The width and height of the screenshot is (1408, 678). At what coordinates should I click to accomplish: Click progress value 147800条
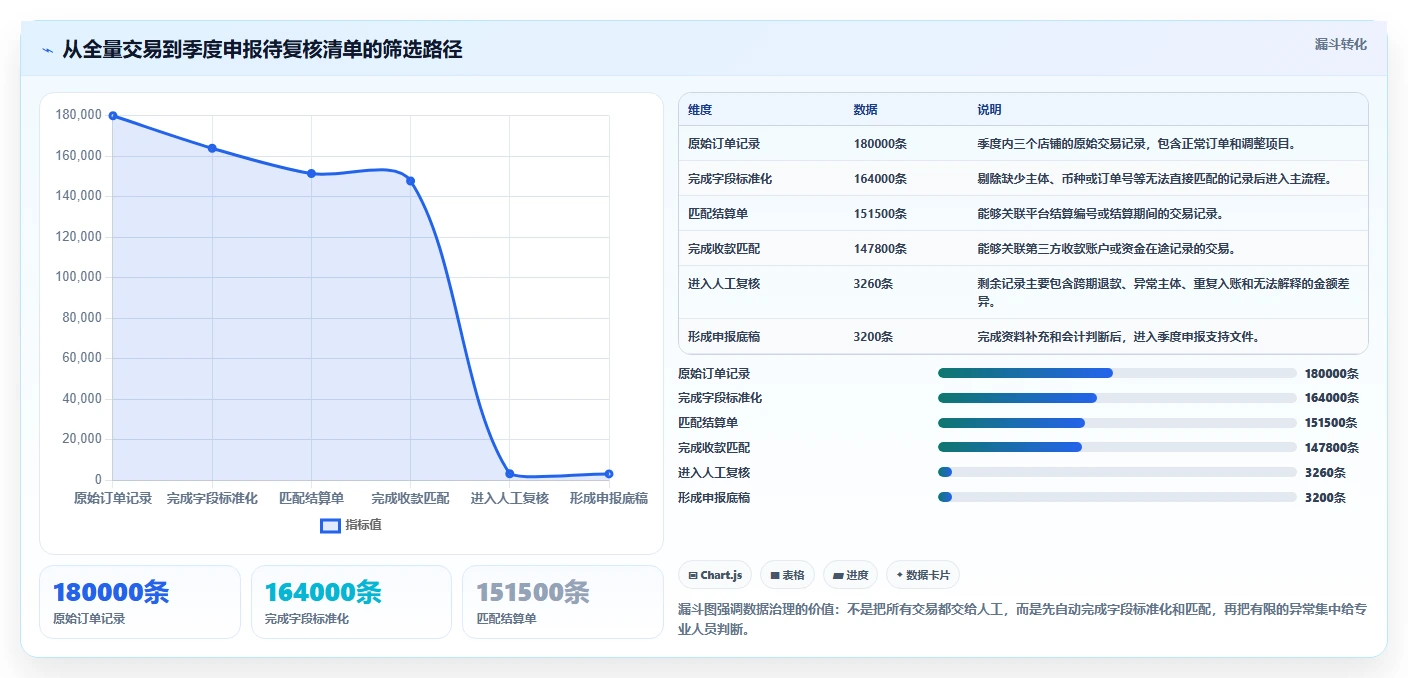pyautogui.click(x=1332, y=448)
